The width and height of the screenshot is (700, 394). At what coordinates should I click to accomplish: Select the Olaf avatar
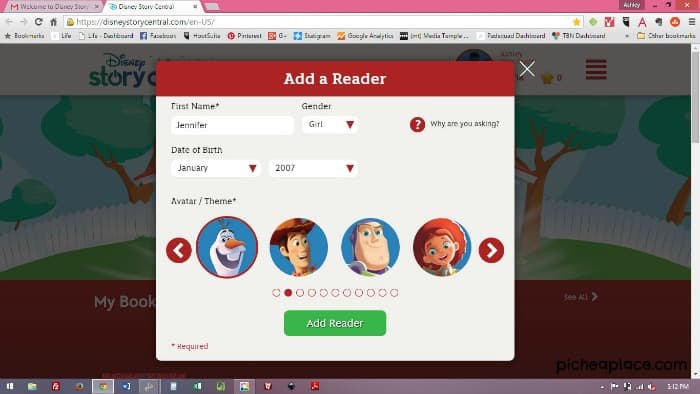tap(227, 247)
